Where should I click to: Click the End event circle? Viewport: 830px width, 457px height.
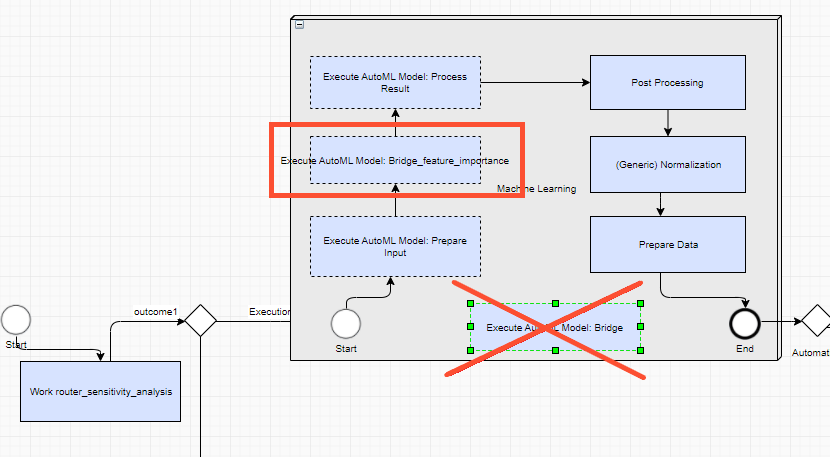pos(745,324)
